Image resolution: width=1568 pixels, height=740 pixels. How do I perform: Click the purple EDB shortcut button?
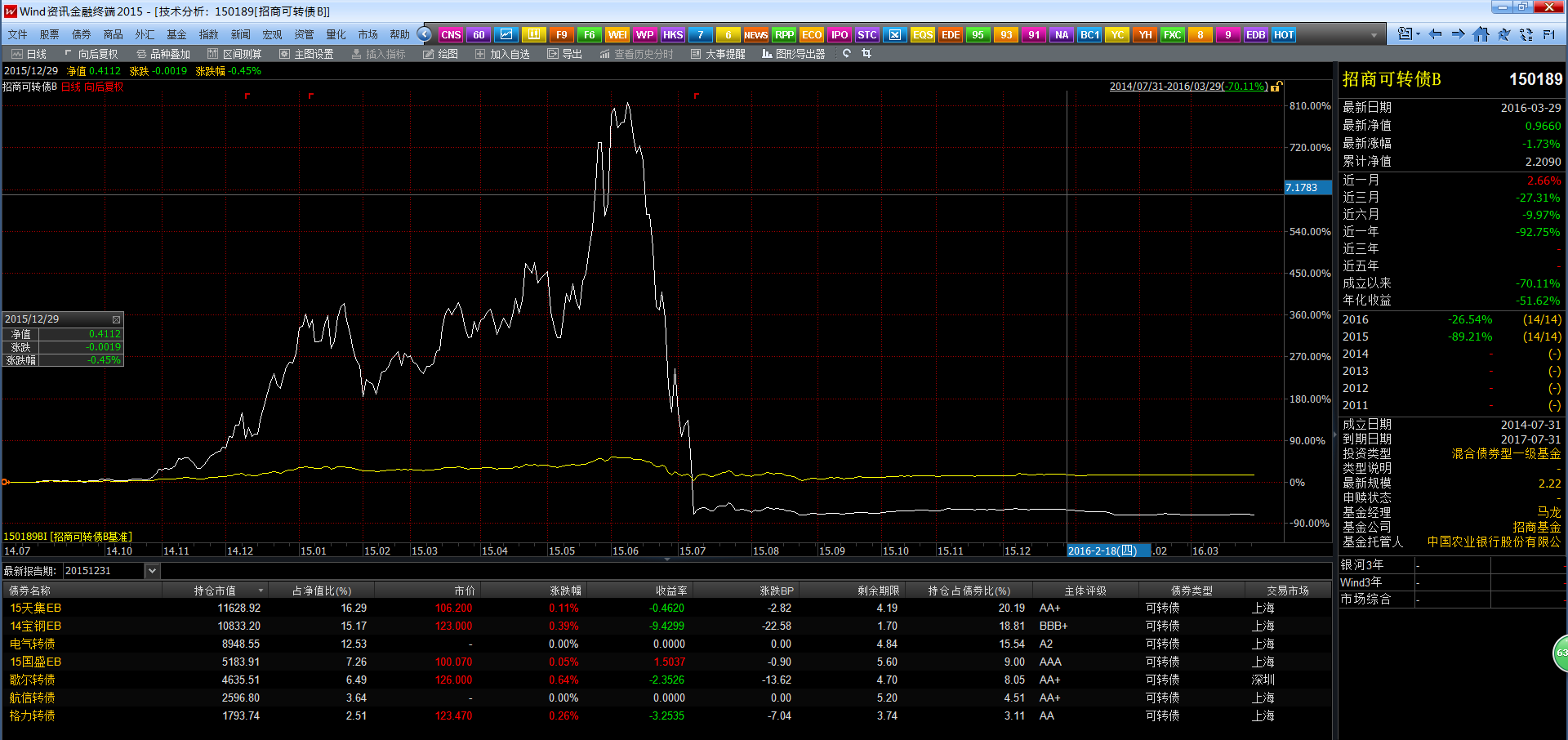pos(1256,35)
